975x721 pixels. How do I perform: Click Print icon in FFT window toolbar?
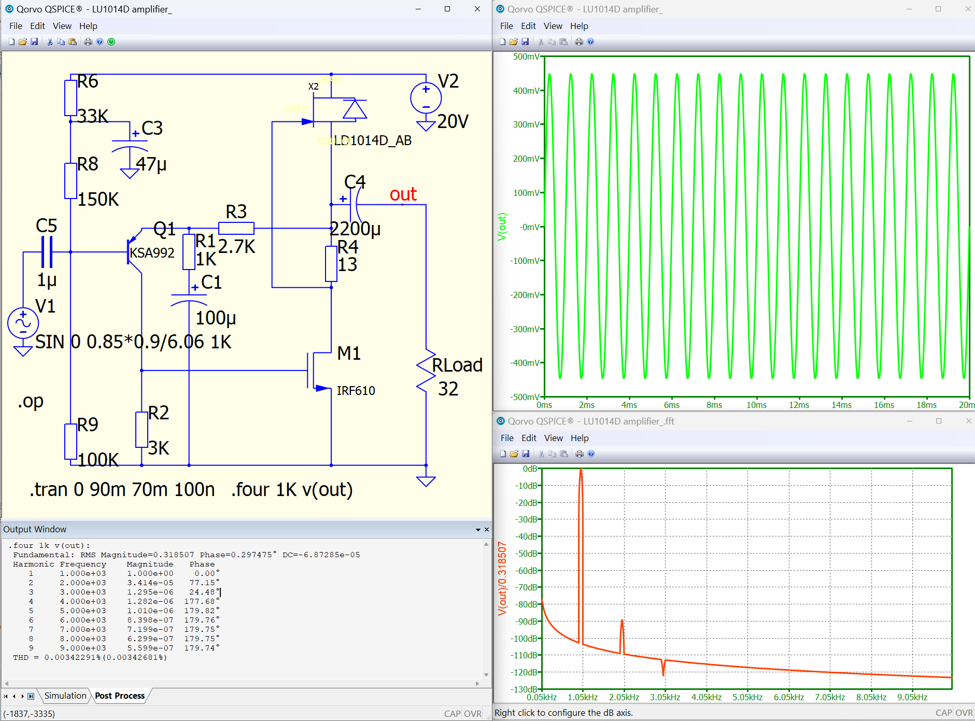[580, 454]
